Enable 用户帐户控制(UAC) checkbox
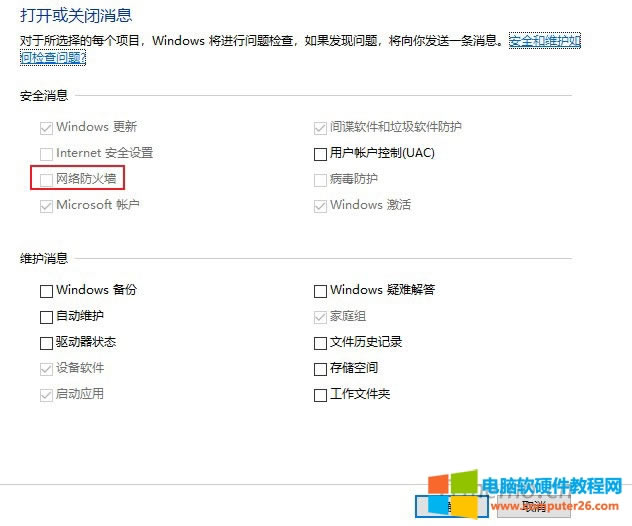The width and height of the screenshot is (632, 526). (x=320, y=154)
